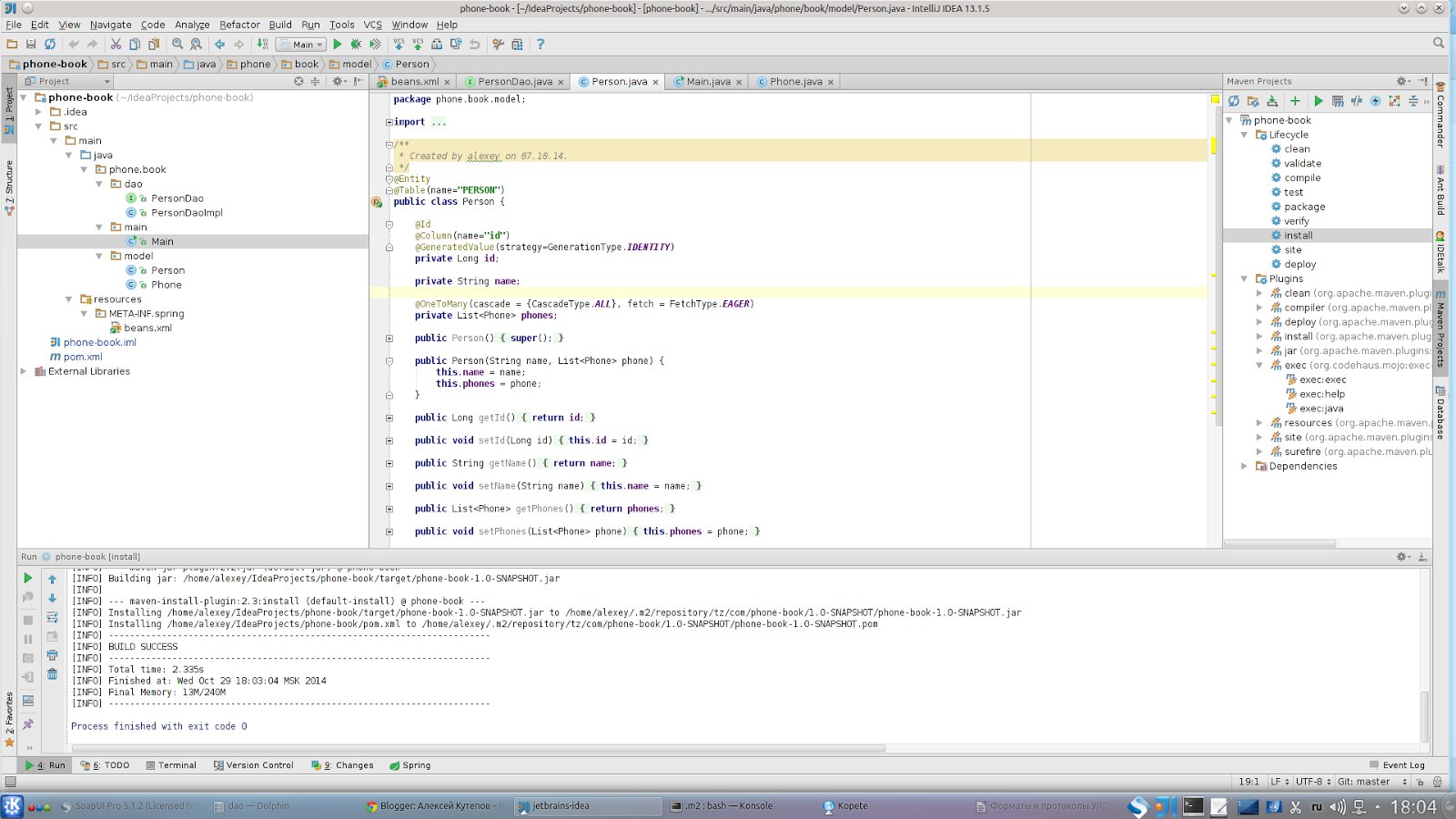Click the Cut scissors icon
The height and width of the screenshot is (819, 1456).
pos(116,44)
